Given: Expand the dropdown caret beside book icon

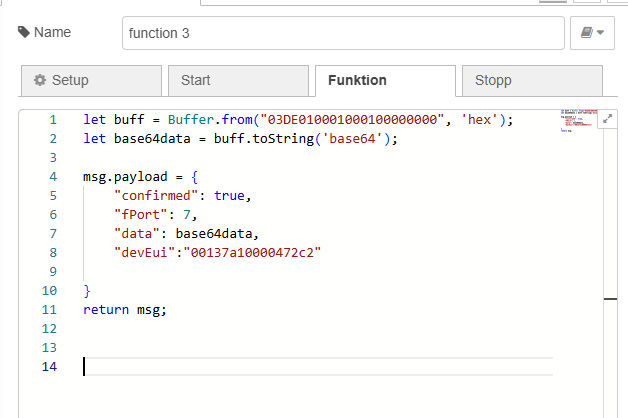Looking at the screenshot, I should (x=600, y=33).
